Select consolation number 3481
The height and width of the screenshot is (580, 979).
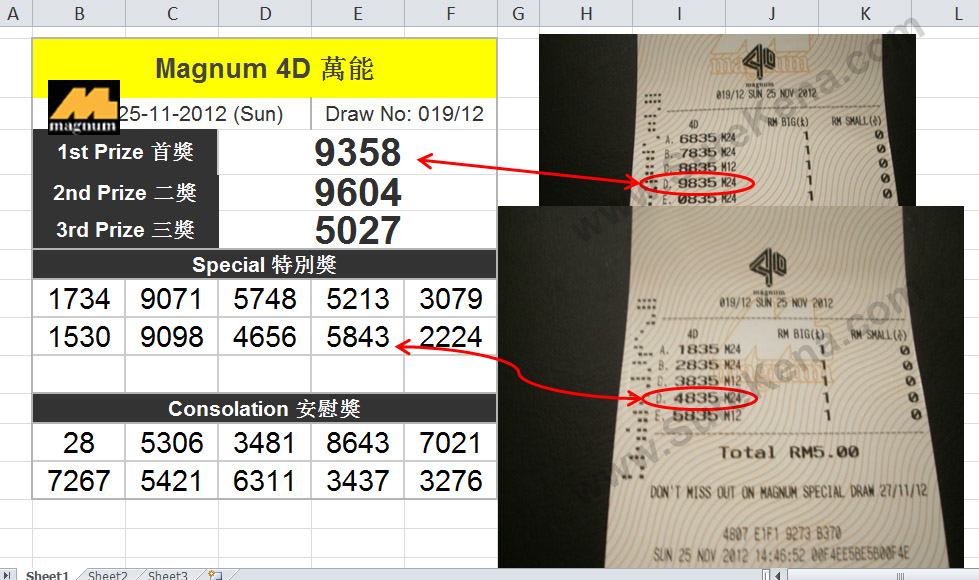[x=265, y=443]
